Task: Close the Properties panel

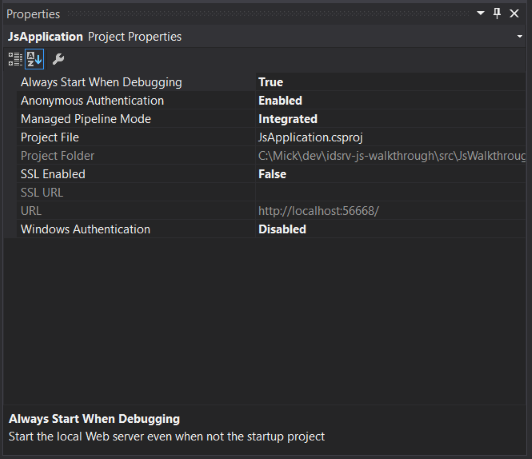Action: pos(514,14)
